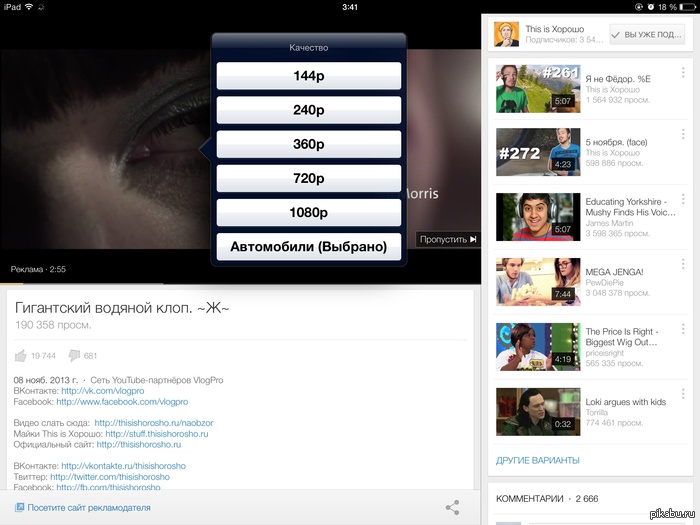The width and height of the screenshot is (700, 525).
Task: Show more suggestions via ДРУГИЕ ВАРИАНТЫ
Action: [x=538, y=460]
